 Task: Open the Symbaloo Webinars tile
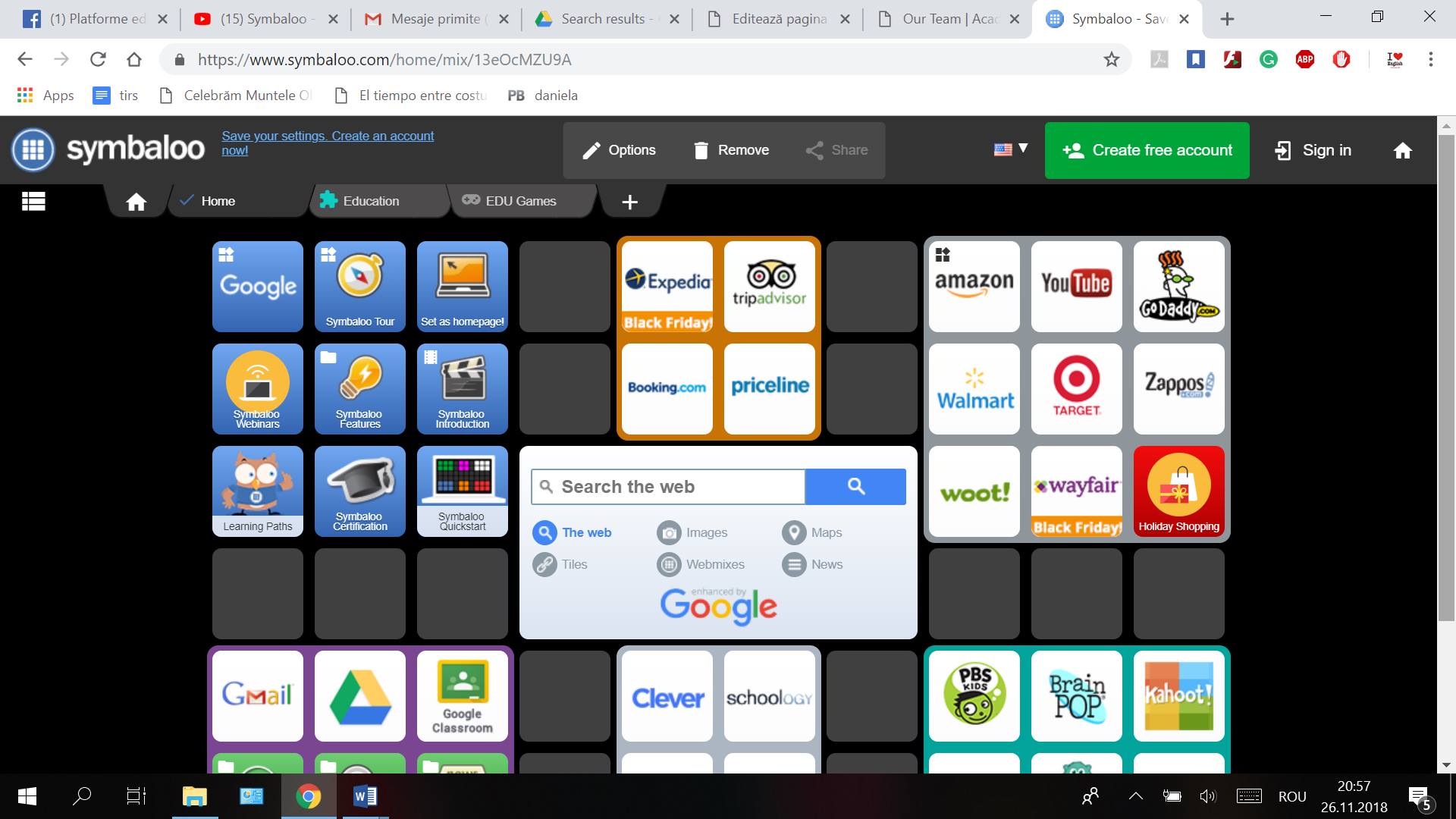point(257,388)
